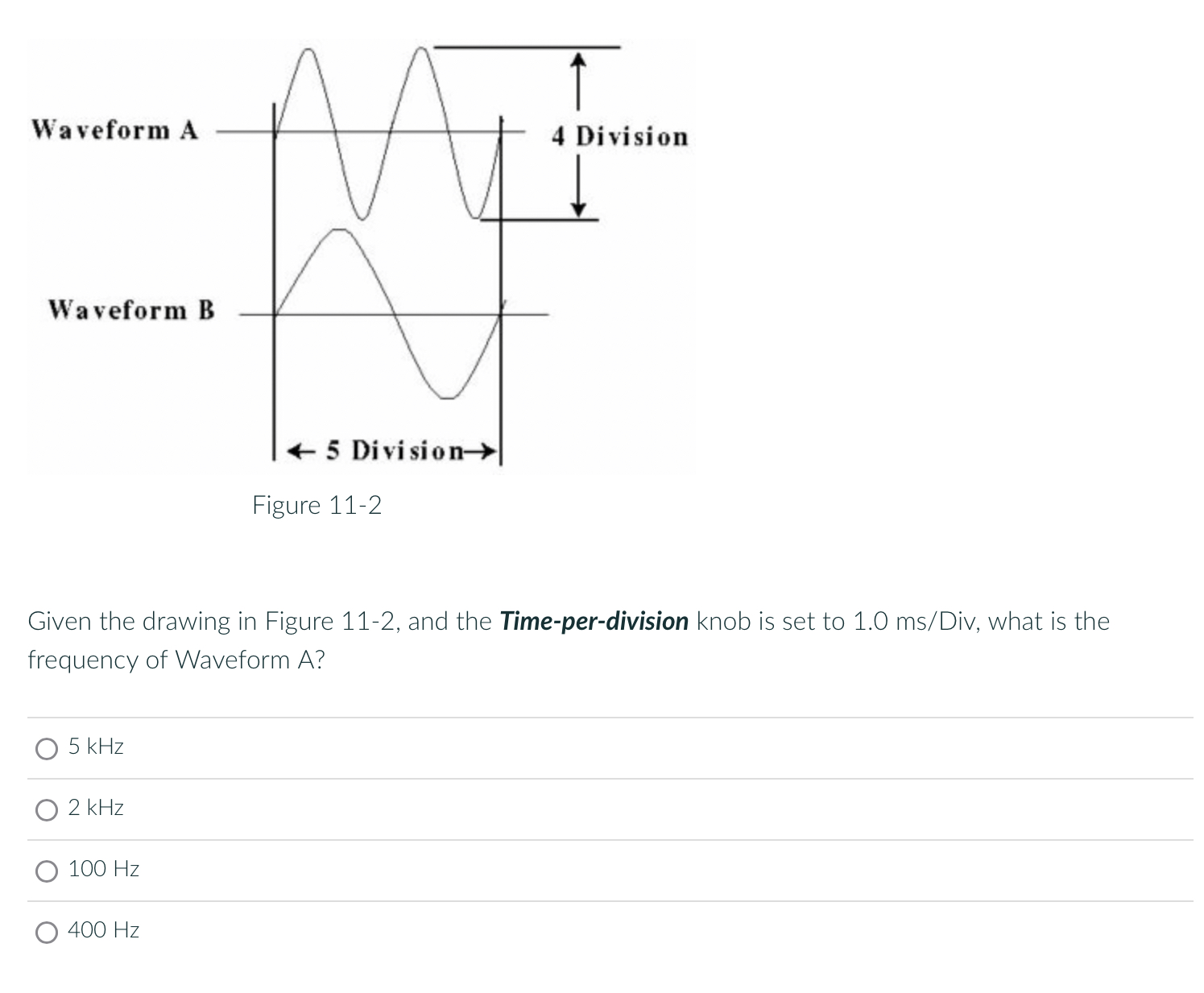This screenshot has height=993, width=1204.
Task: Click the 4 Division annotation text
Action: [619, 135]
